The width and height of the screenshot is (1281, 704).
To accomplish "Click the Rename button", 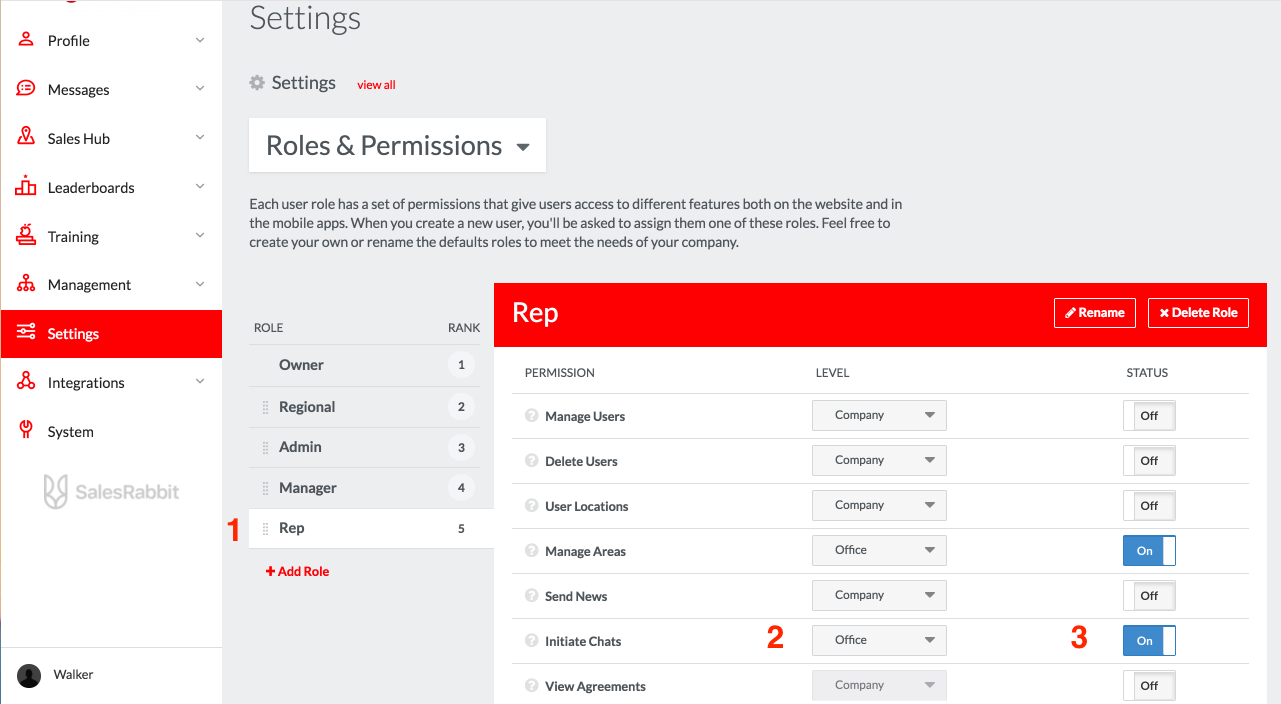I will coord(1095,312).
